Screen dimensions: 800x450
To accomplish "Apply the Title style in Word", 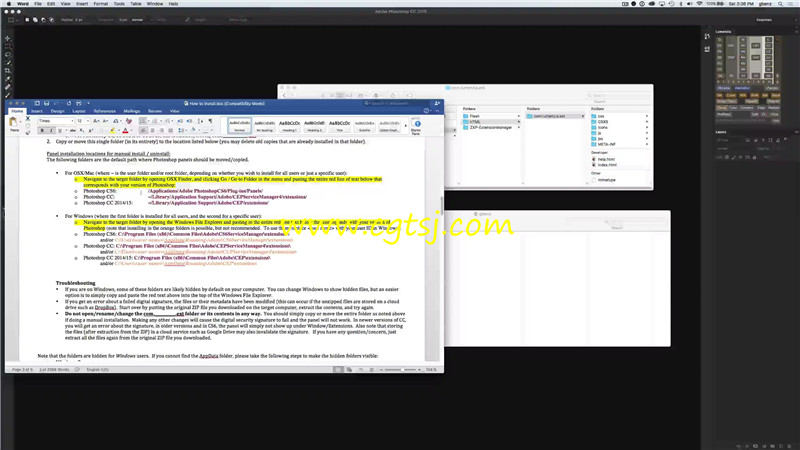I will click(x=339, y=126).
